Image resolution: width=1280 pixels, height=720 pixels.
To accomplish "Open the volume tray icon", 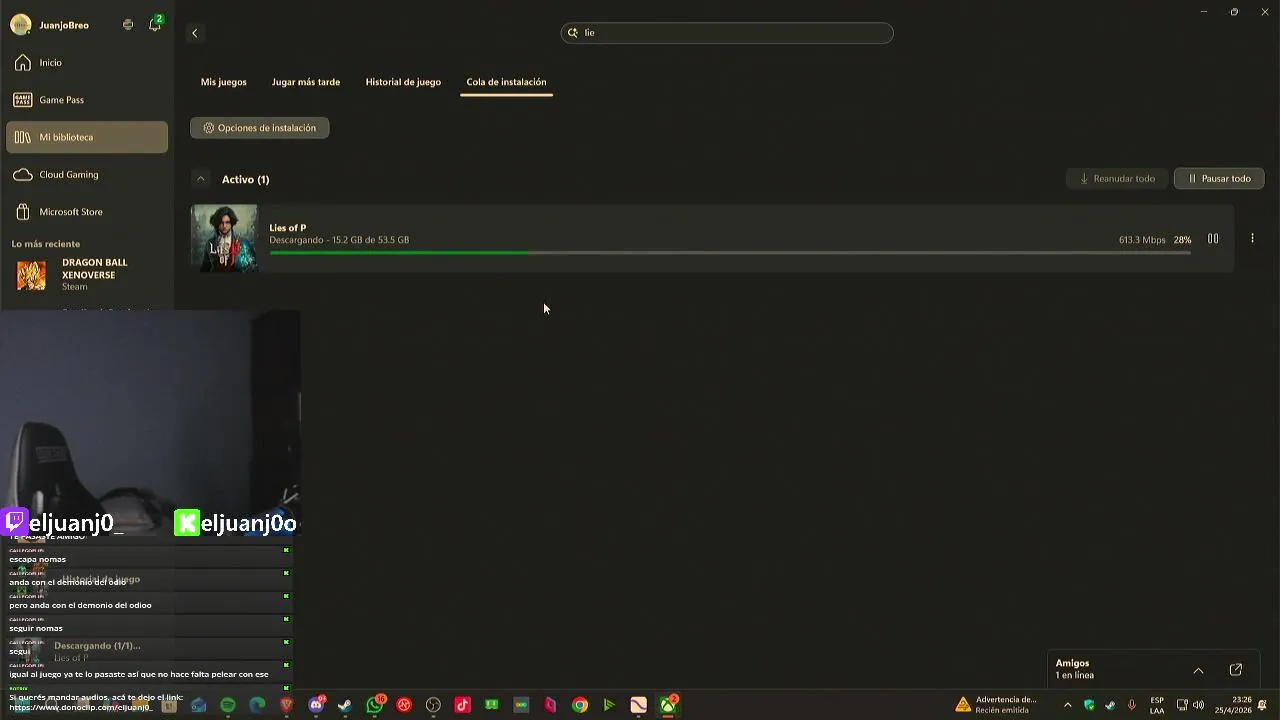I will point(1198,705).
